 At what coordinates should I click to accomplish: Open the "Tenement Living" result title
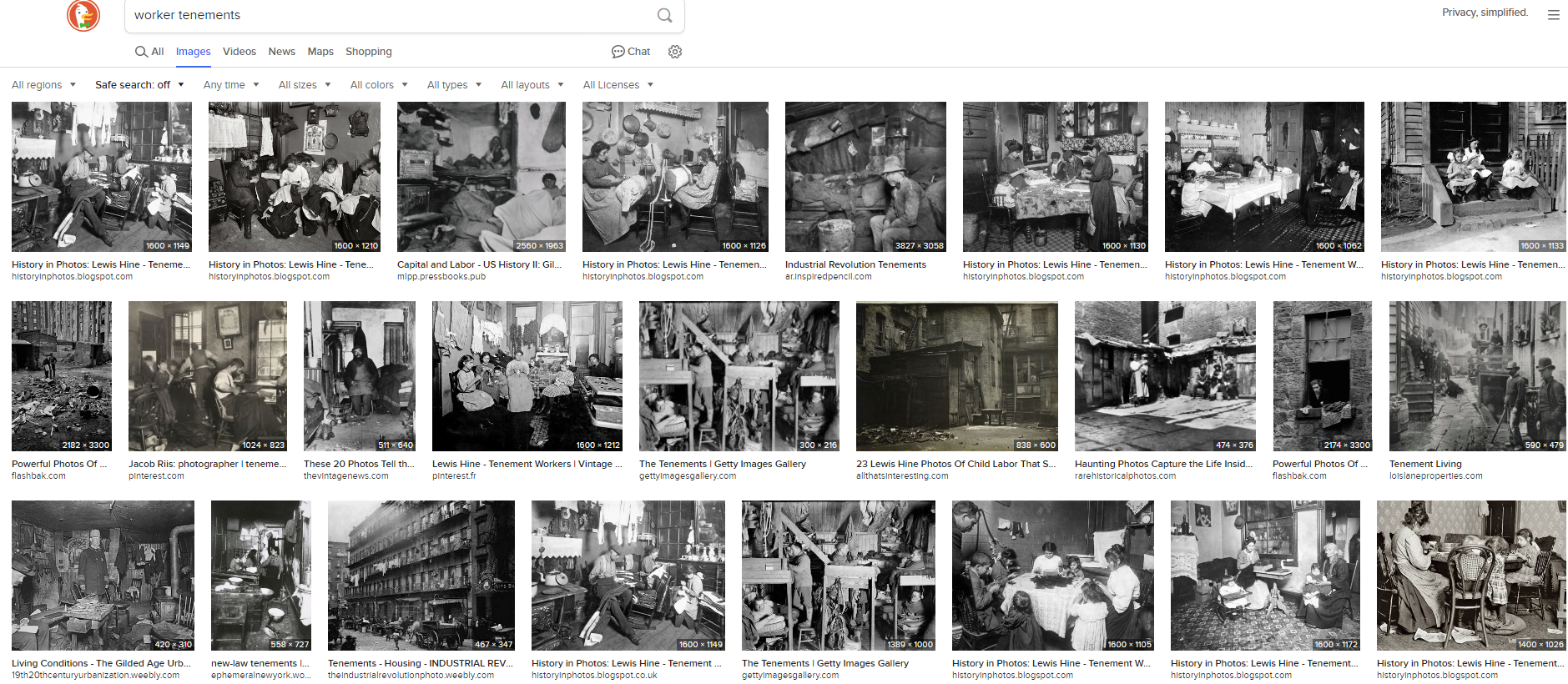(1425, 464)
